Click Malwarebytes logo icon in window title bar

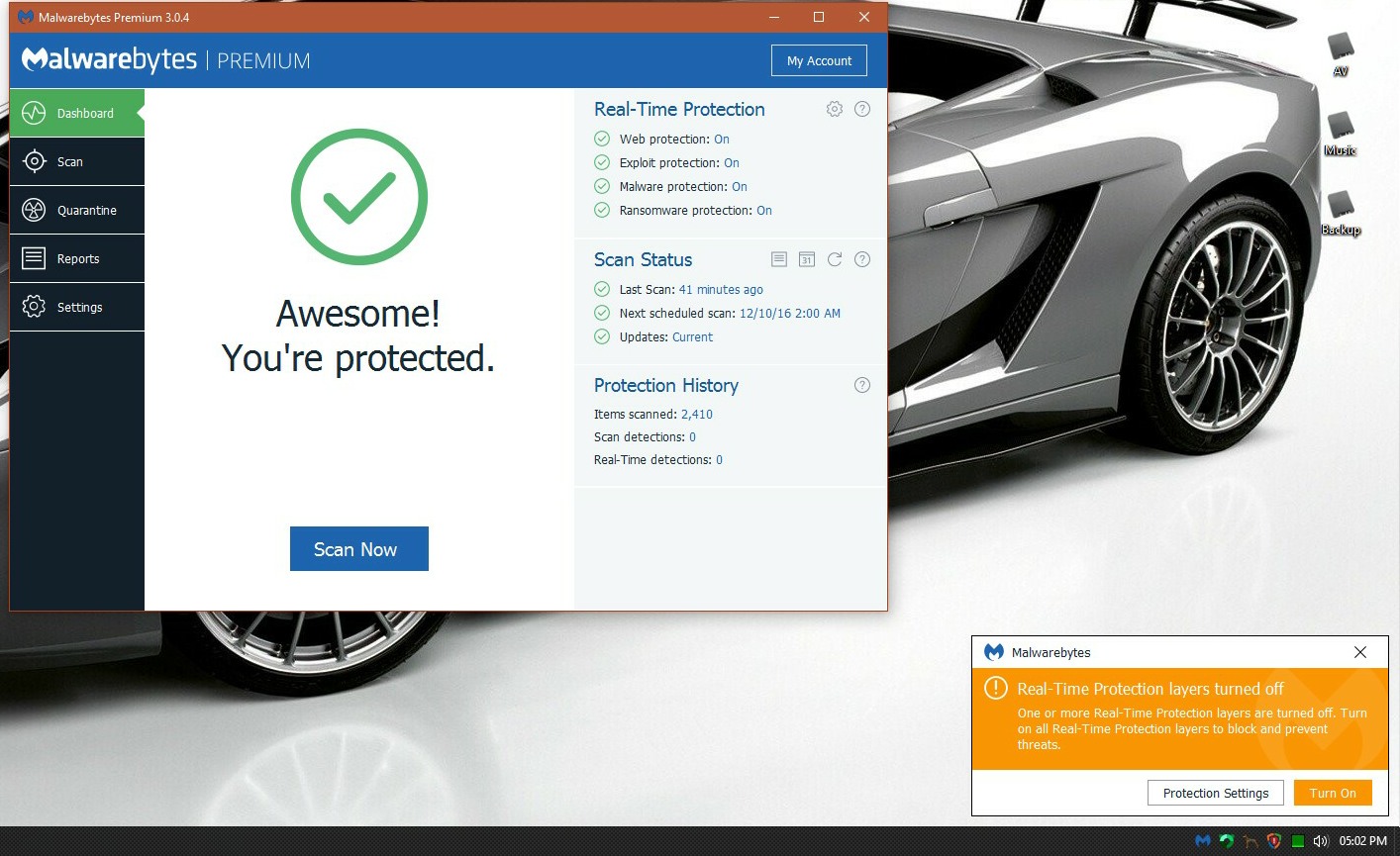26,17
